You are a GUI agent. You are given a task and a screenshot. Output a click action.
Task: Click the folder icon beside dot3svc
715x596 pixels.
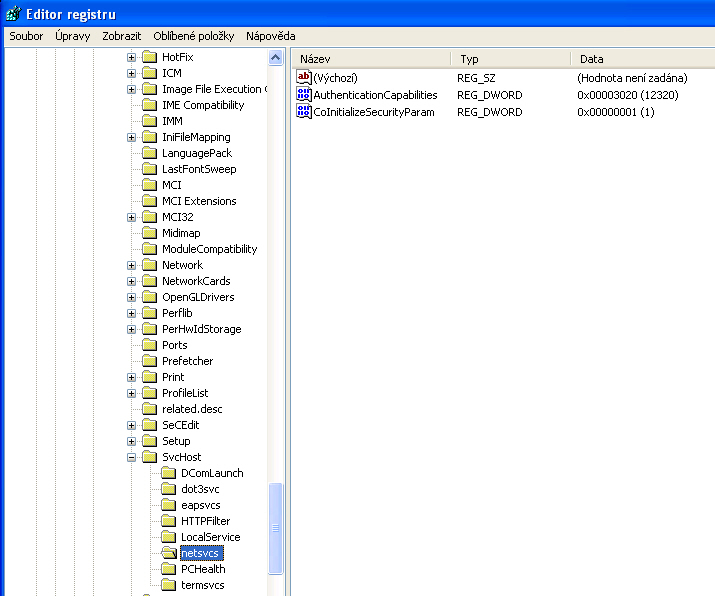[169, 489]
